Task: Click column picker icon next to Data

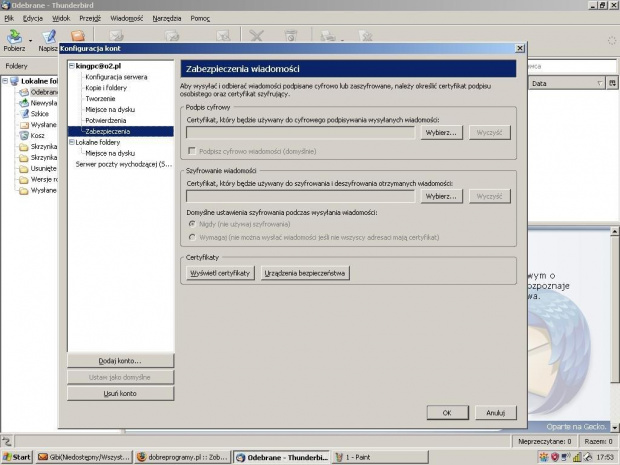Action: [612, 83]
